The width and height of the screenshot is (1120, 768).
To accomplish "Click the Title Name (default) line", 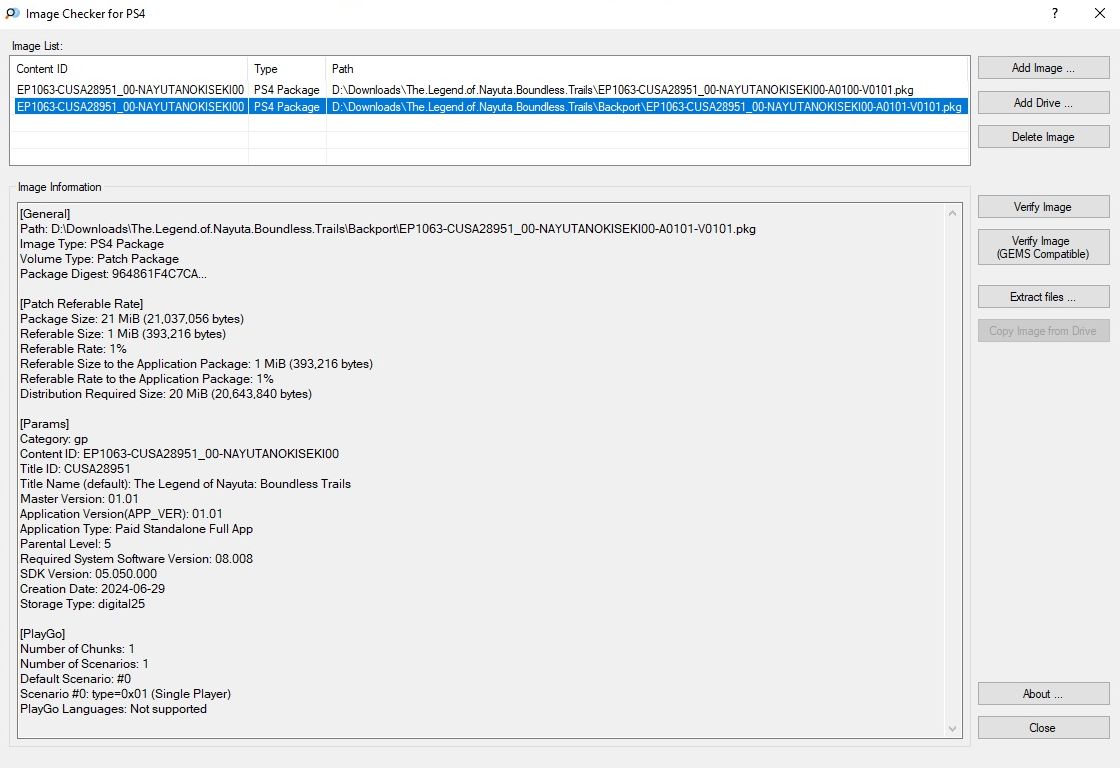I will [186, 484].
